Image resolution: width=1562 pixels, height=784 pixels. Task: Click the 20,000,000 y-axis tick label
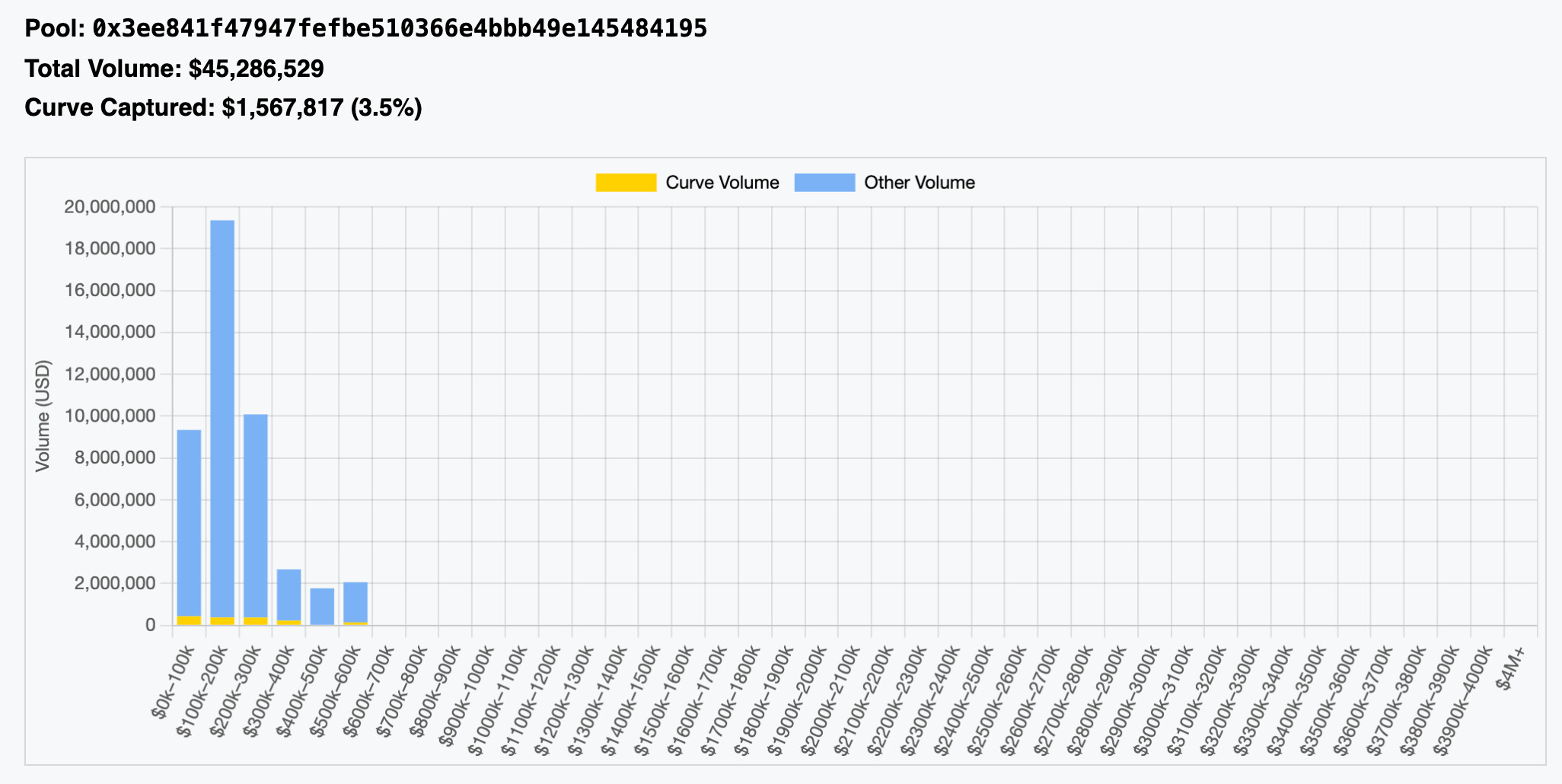110,207
